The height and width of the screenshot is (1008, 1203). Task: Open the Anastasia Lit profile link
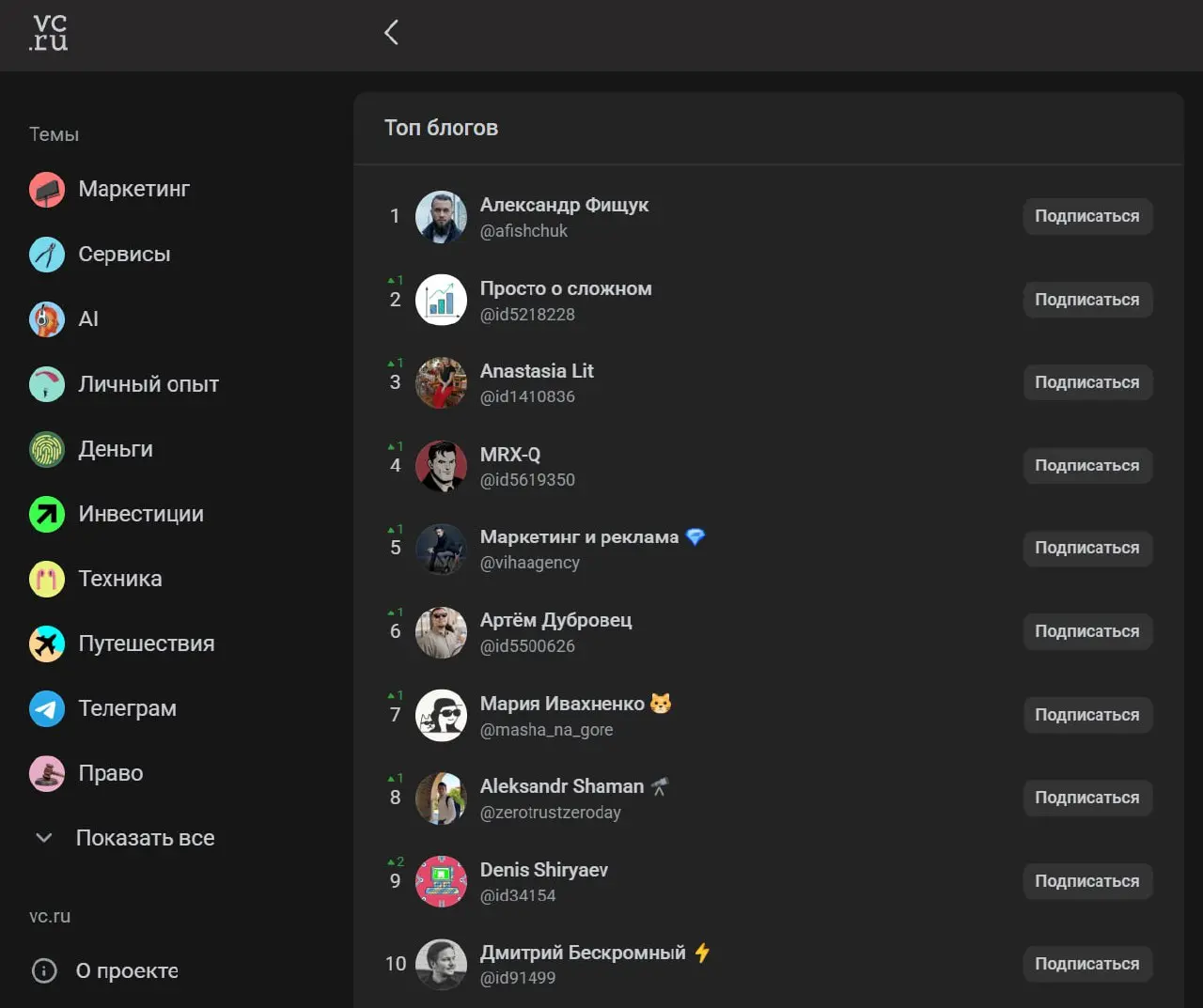(x=536, y=371)
